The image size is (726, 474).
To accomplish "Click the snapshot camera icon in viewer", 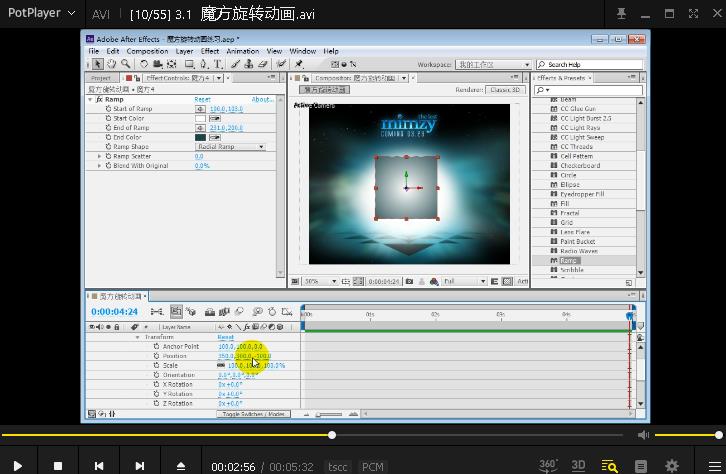I will click(x=409, y=281).
